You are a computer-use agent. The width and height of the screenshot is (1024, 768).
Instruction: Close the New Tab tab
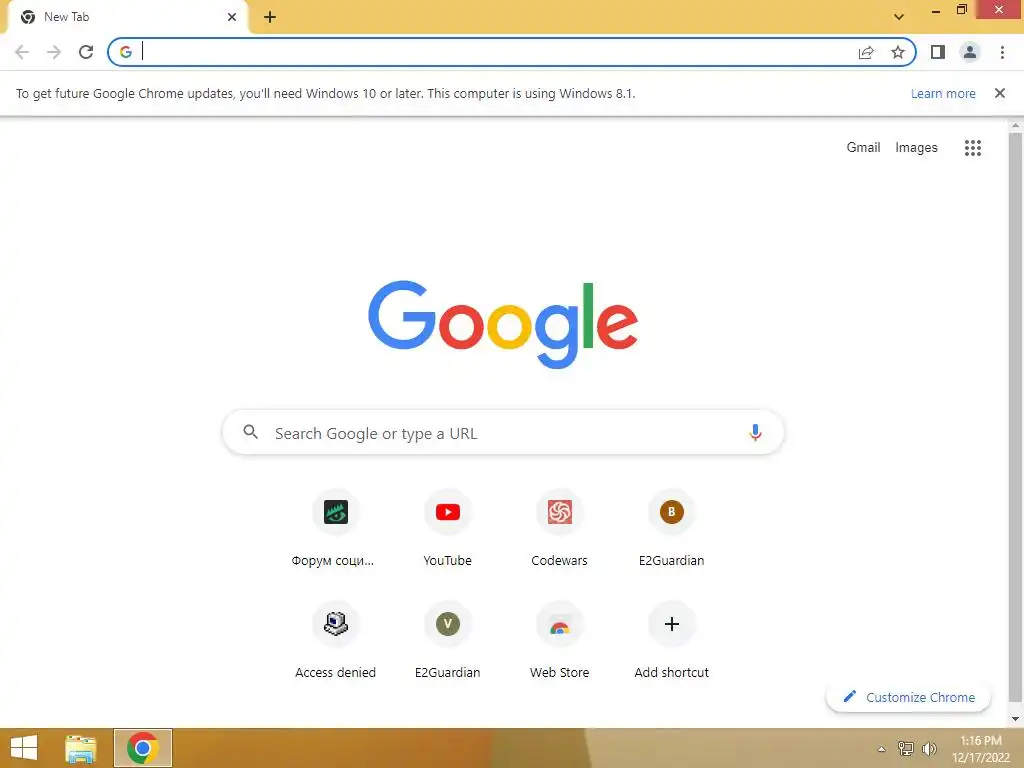232,17
